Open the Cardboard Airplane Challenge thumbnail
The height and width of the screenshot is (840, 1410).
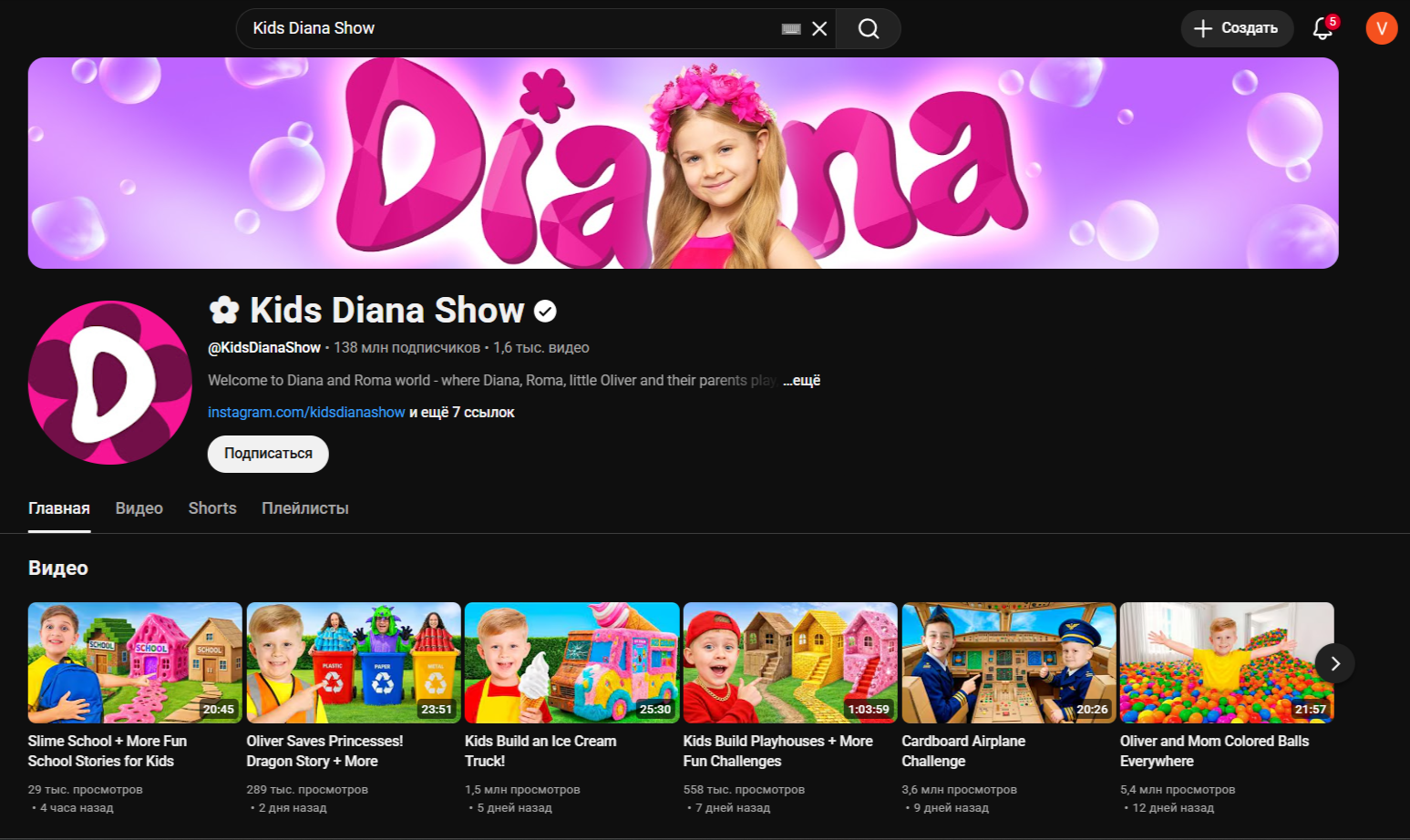click(x=1009, y=662)
